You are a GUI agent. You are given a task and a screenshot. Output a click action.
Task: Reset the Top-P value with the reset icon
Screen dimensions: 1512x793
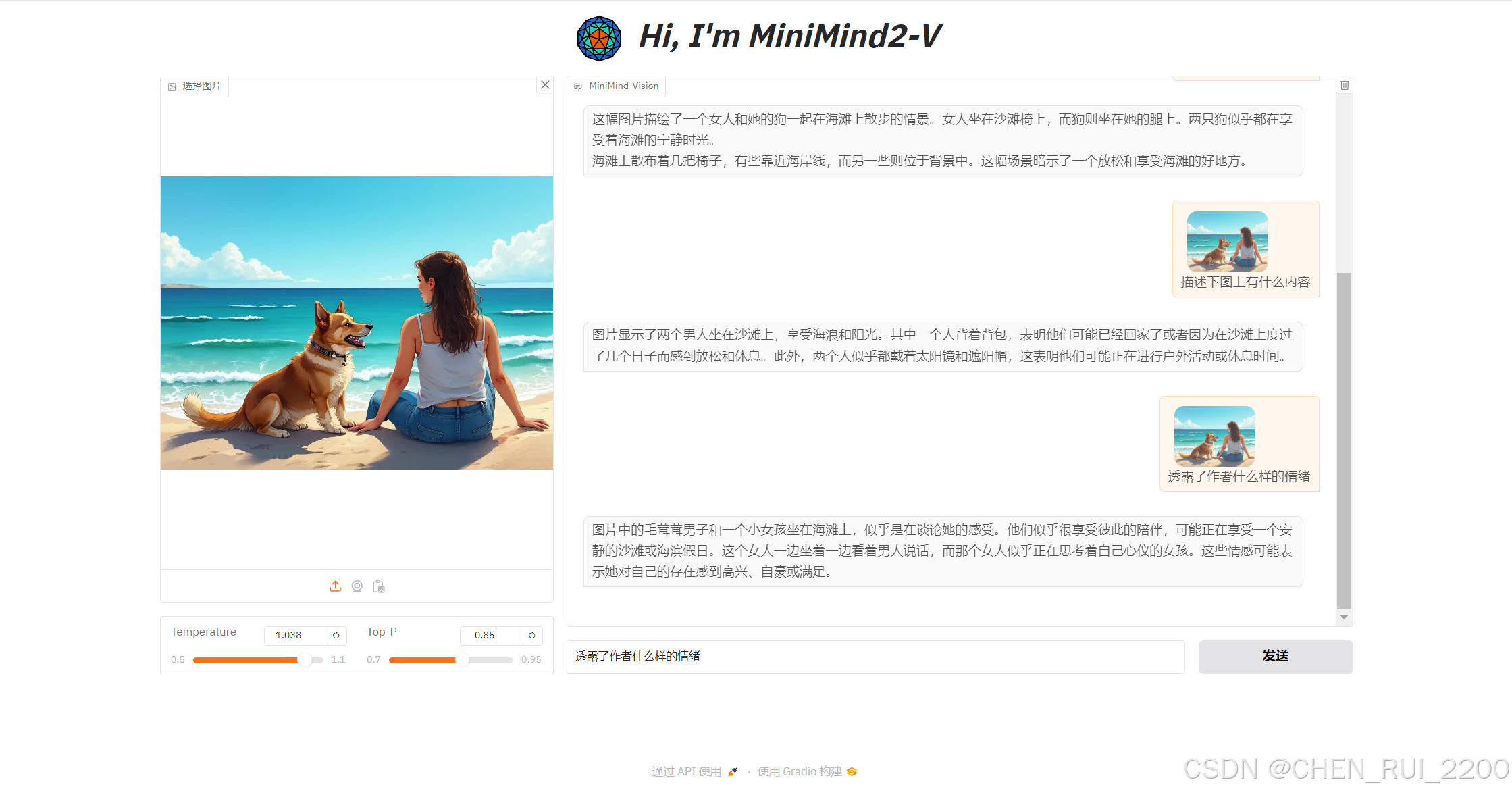click(532, 635)
